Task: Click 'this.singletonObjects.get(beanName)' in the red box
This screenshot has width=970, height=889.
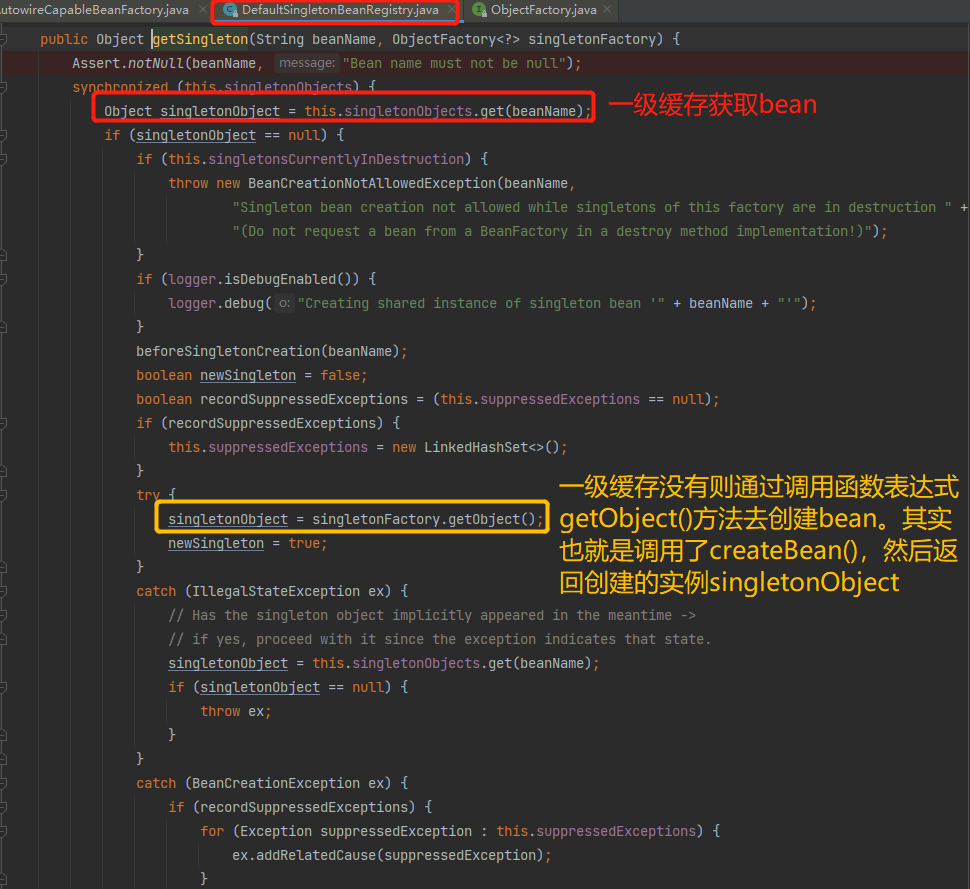Action: pos(444,111)
